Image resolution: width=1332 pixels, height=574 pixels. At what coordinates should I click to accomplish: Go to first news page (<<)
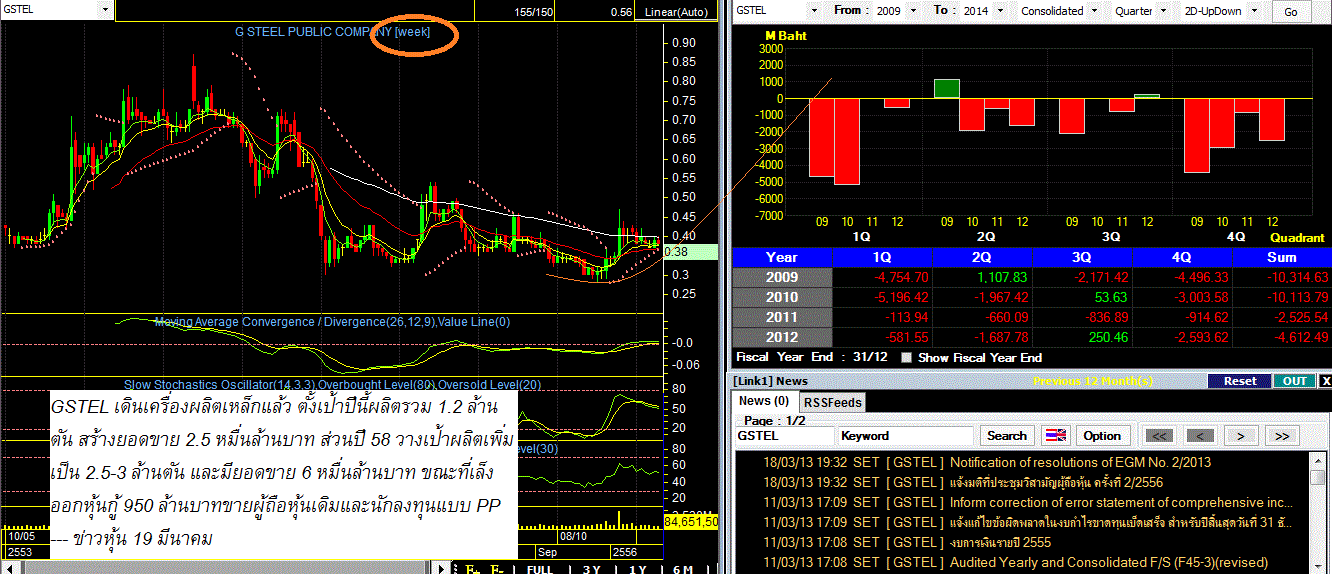1159,436
